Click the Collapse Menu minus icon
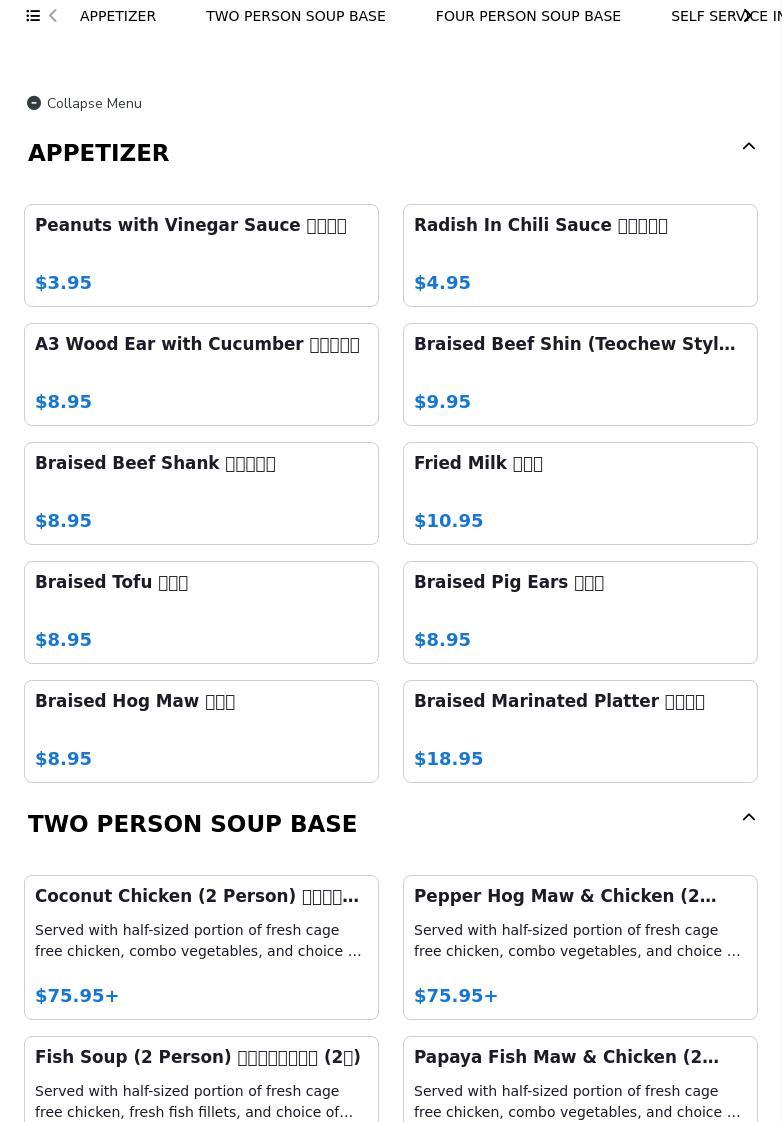Image resolution: width=782 pixels, height=1122 pixels. point(34,103)
